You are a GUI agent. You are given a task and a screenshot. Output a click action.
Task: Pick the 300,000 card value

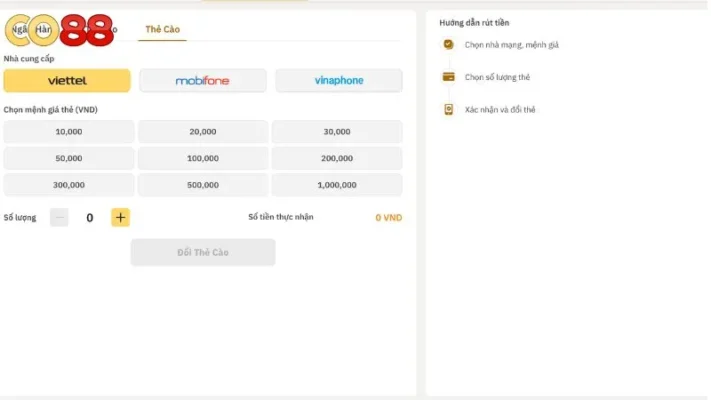[69, 185]
